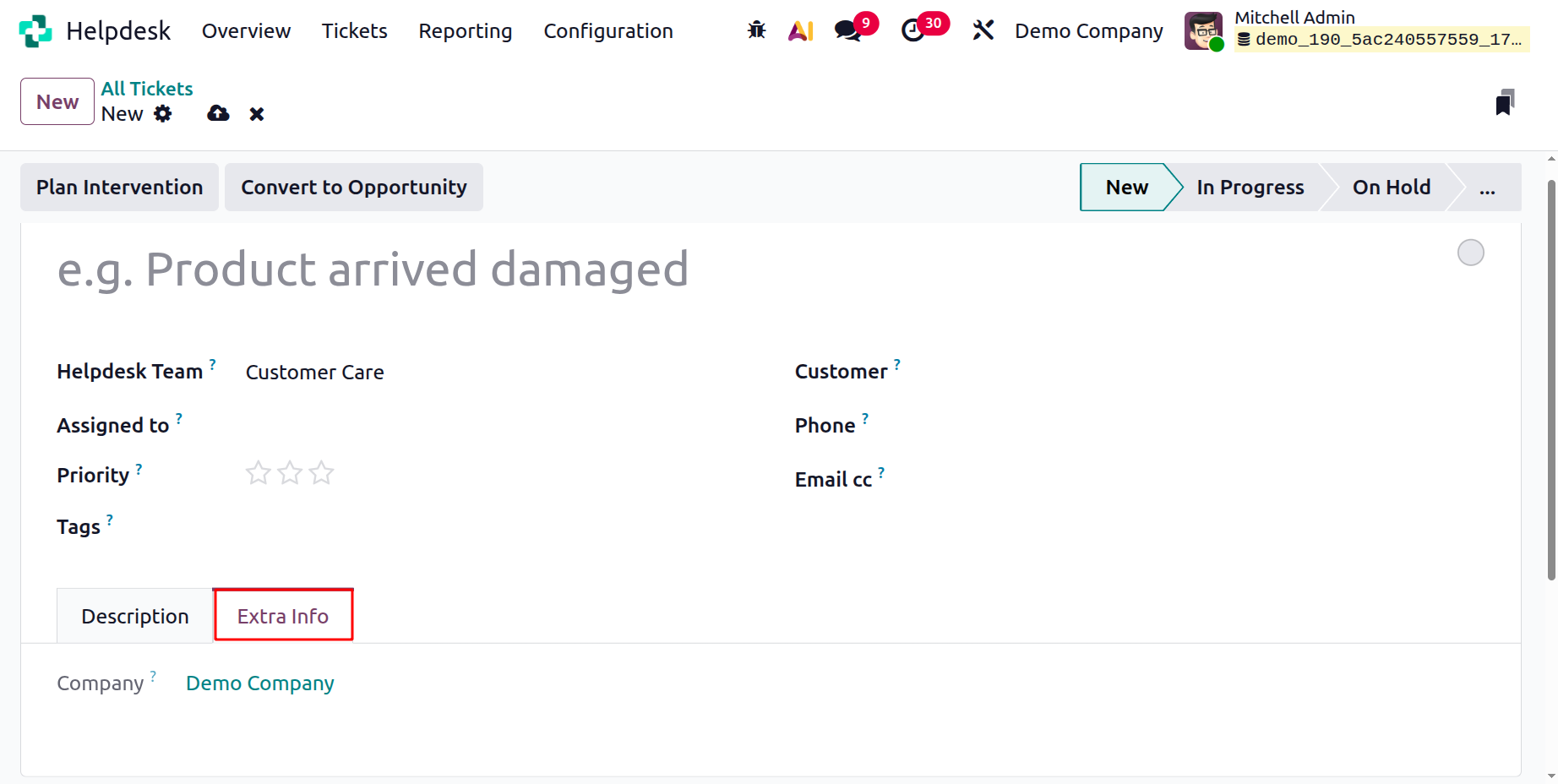Show the Priority help tooltip icon
This screenshot has width=1558, height=784.
point(139,468)
